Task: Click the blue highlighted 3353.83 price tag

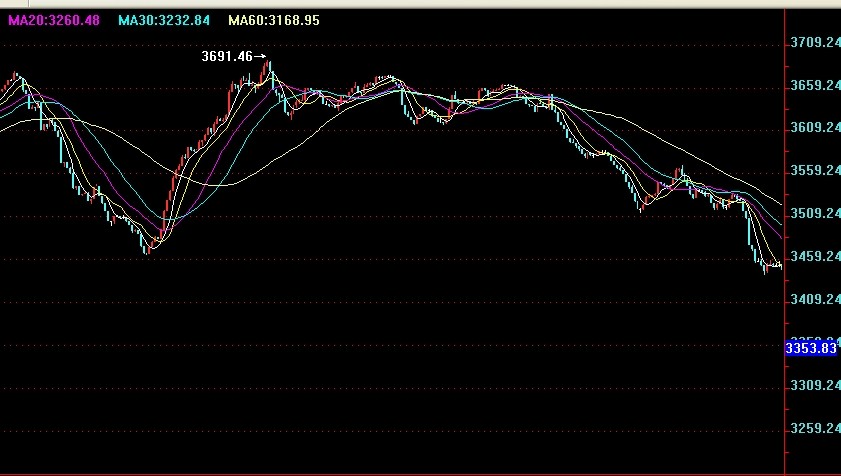Action: pyautogui.click(x=811, y=348)
